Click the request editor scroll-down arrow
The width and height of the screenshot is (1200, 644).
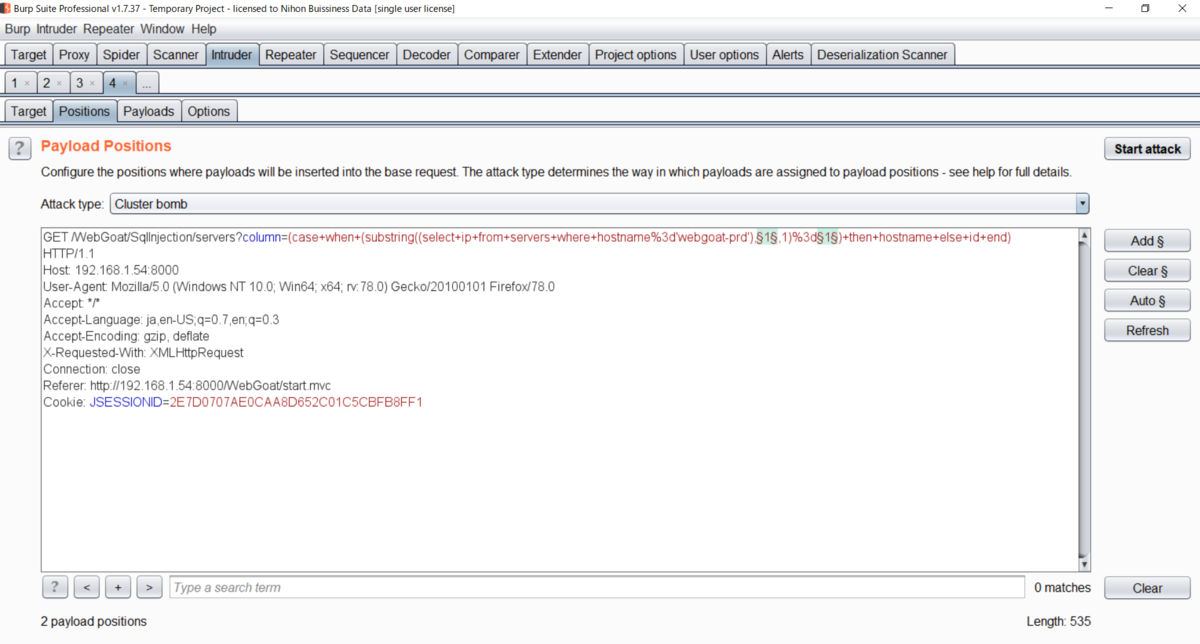1084,564
